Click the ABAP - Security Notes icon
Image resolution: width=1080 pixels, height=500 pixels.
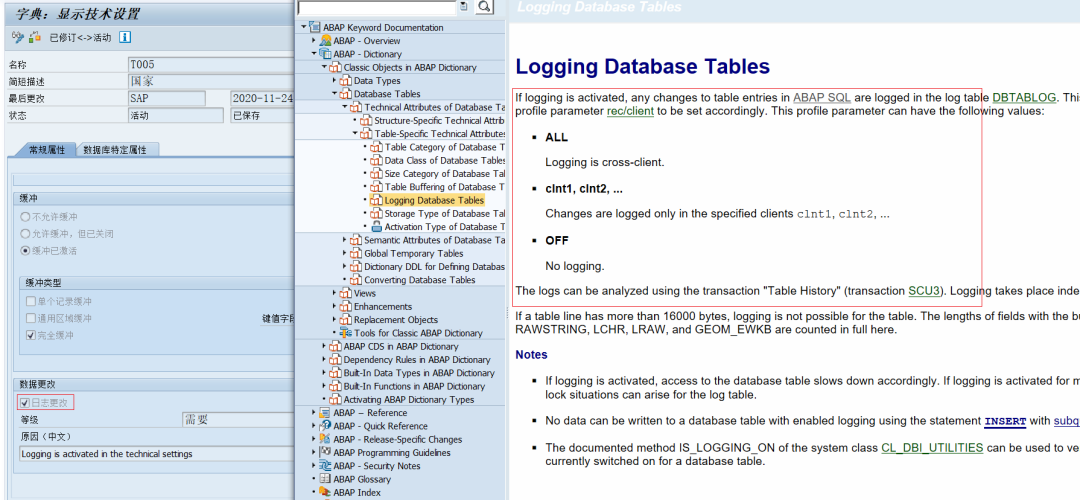pyautogui.click(x=325, y=466)
